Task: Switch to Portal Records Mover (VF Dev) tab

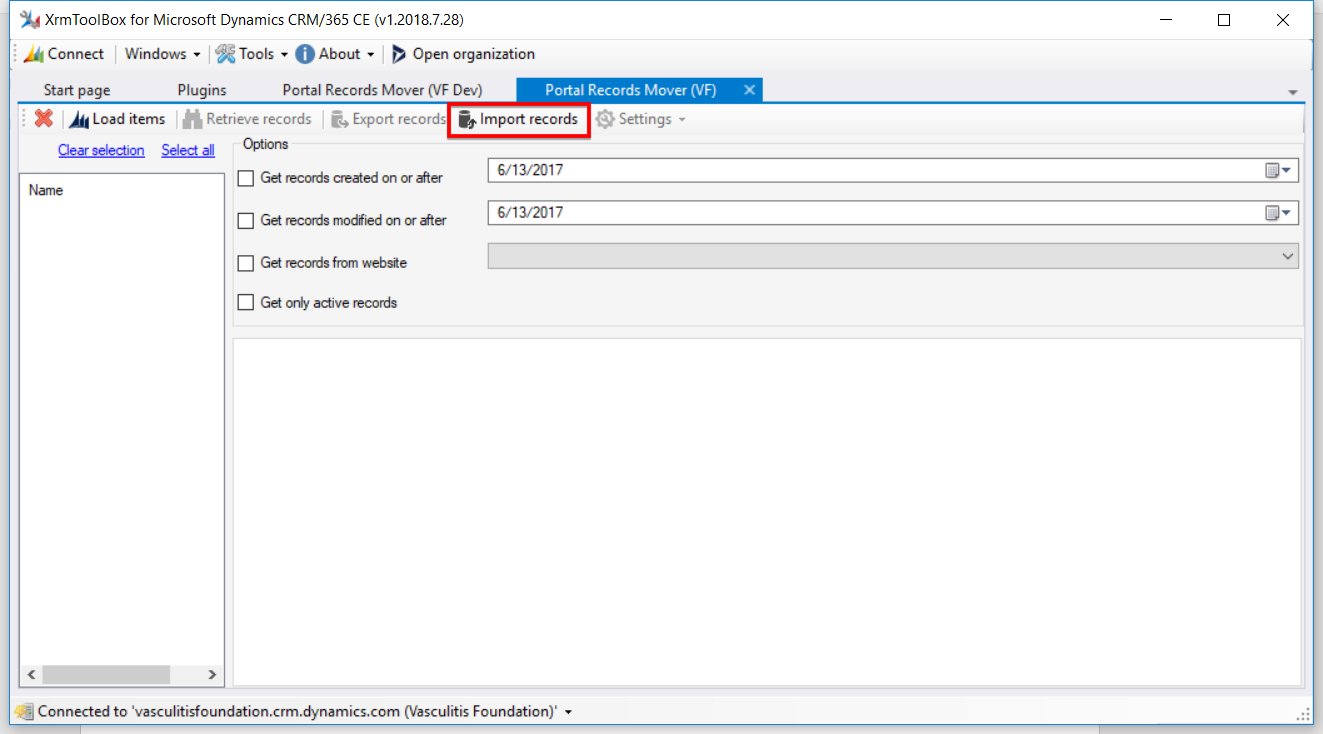Action: point(382,90)
